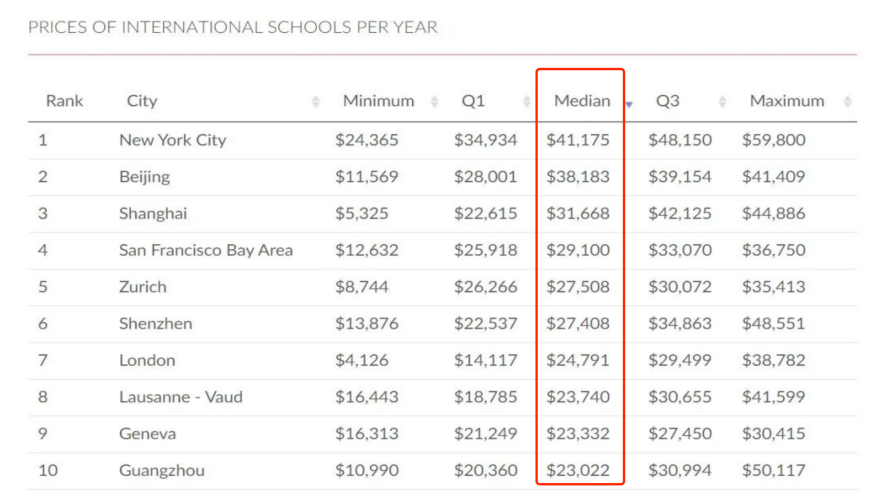Click San Francisco Bay Area entry
893x504 pixels.
click(x=206, y=250)
